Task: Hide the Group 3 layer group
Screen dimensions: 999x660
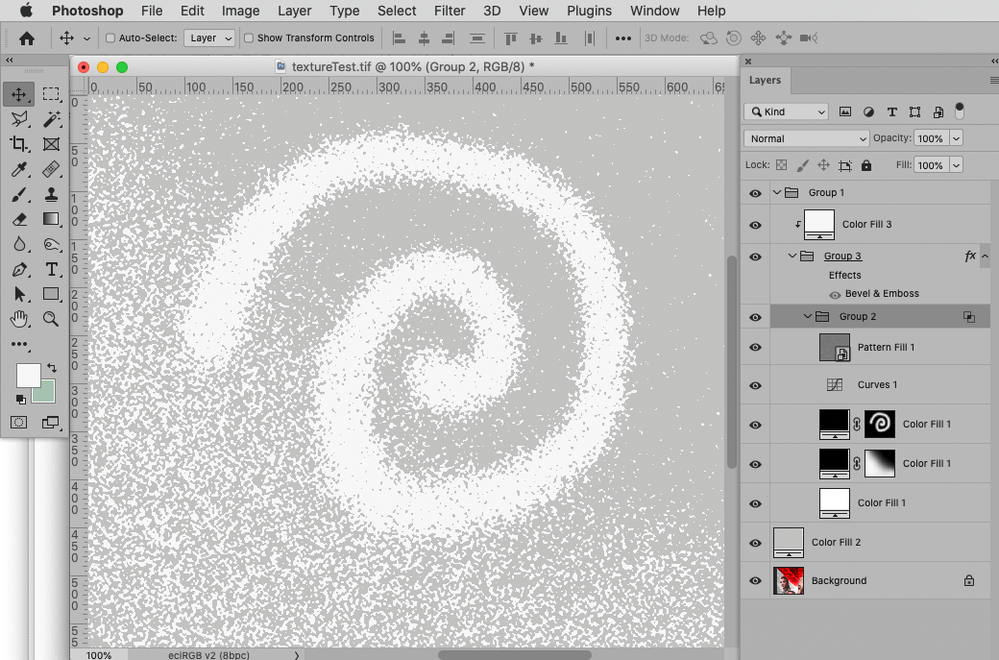Action: point(756,257)
